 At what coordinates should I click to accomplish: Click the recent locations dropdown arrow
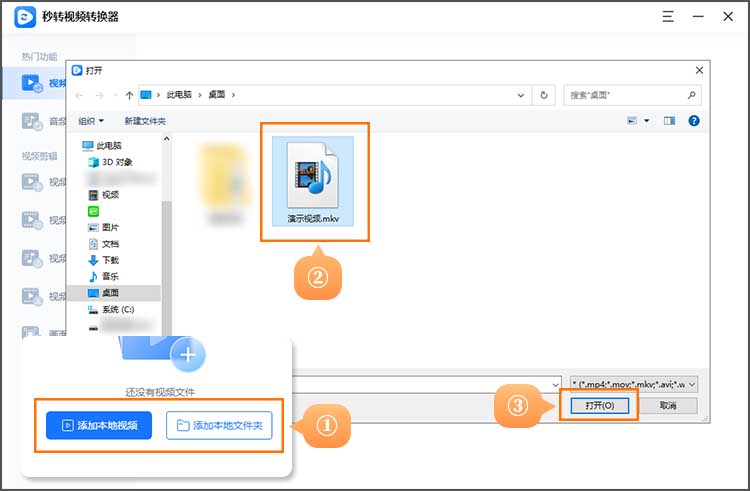click(x=115, y=95)
